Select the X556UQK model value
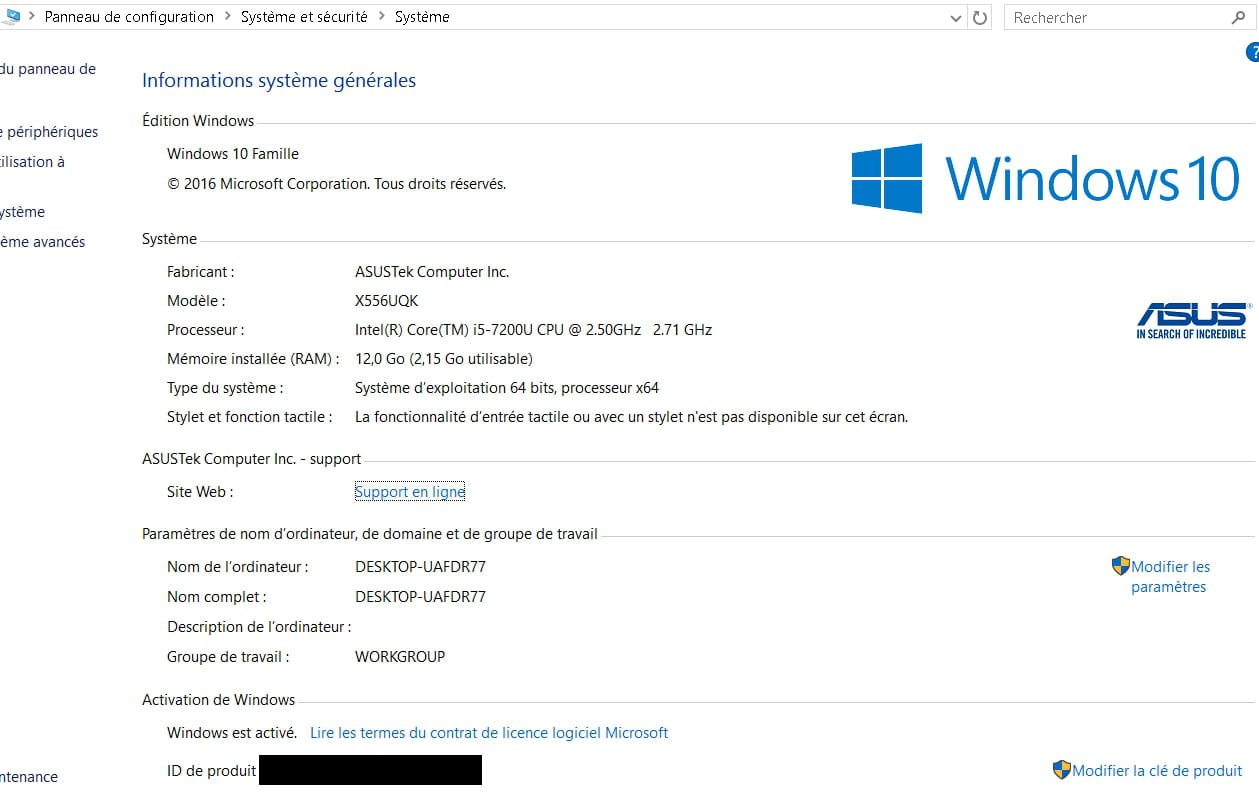 click(387, 301)
